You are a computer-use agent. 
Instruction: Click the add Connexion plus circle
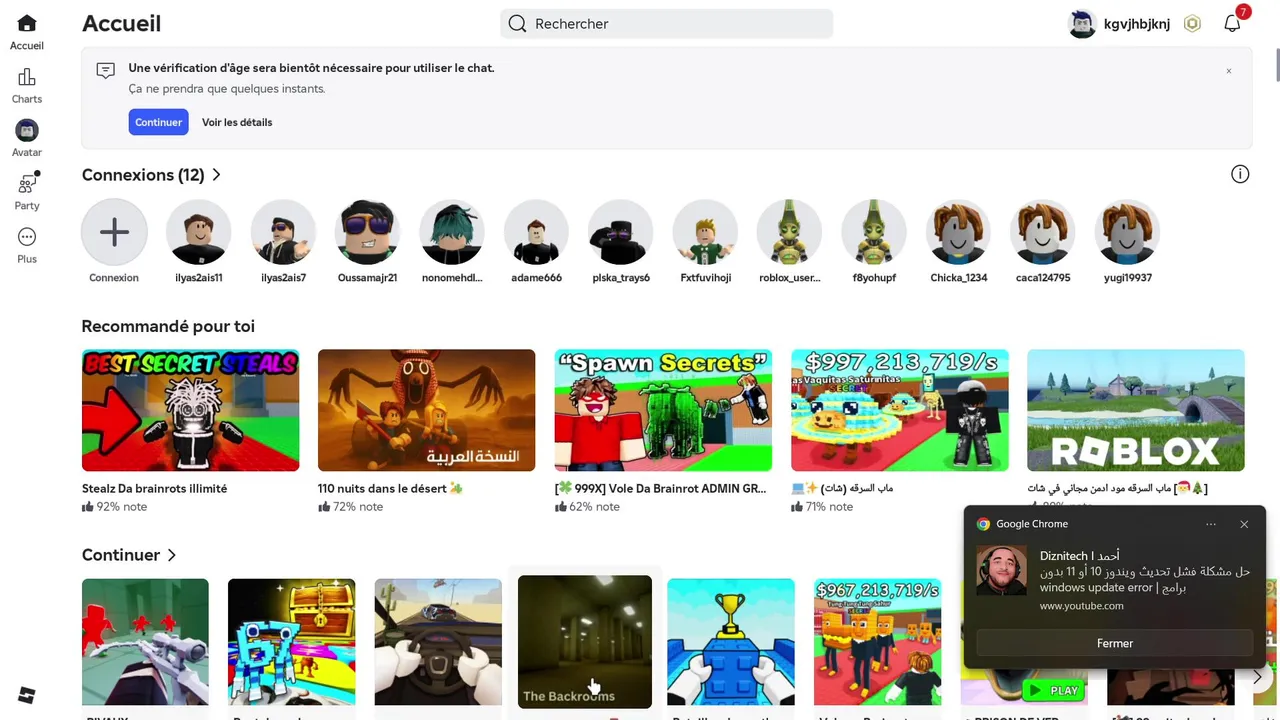coord(114,232)
